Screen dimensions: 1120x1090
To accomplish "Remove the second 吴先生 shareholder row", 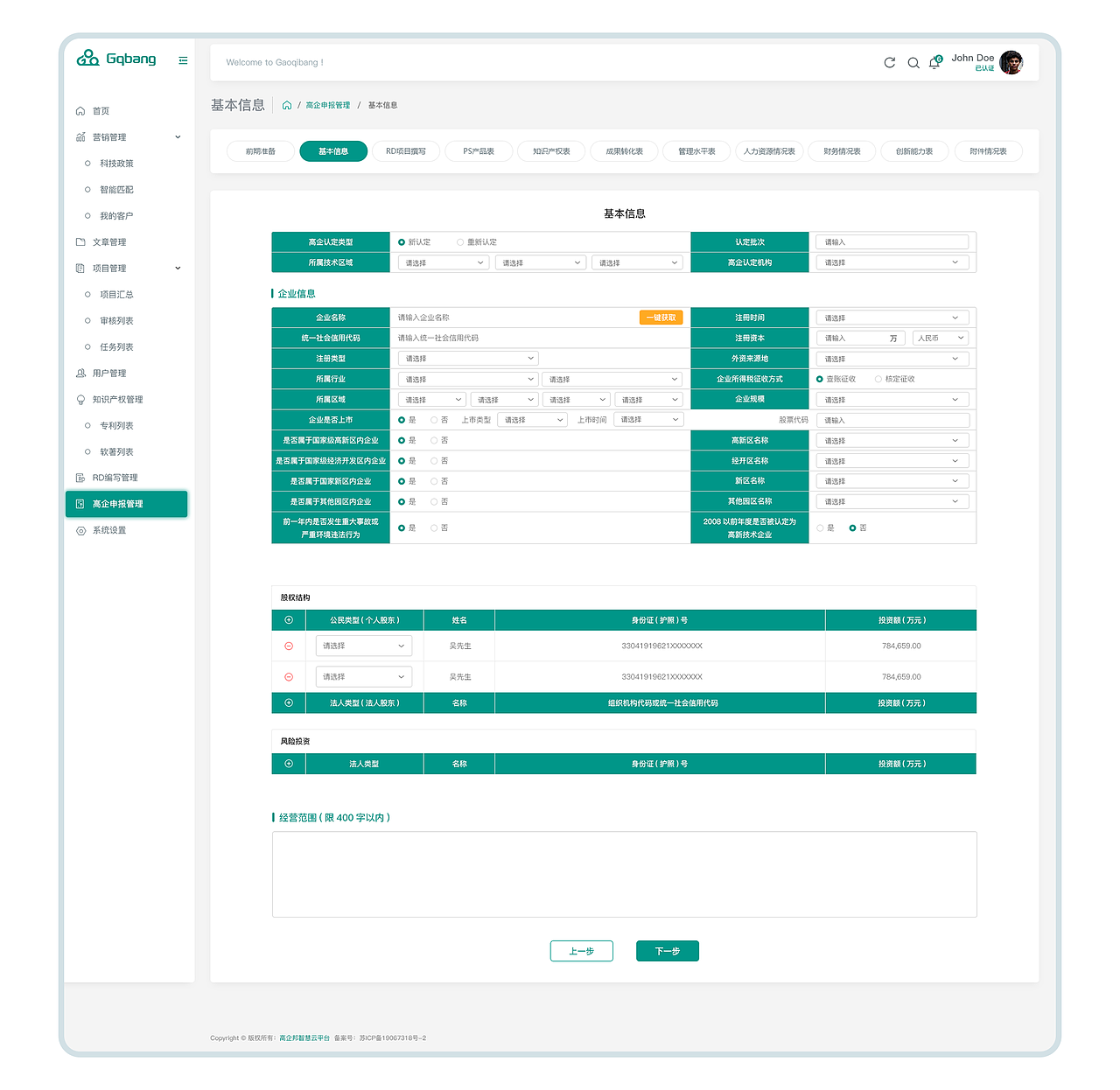I will point(289,677).
